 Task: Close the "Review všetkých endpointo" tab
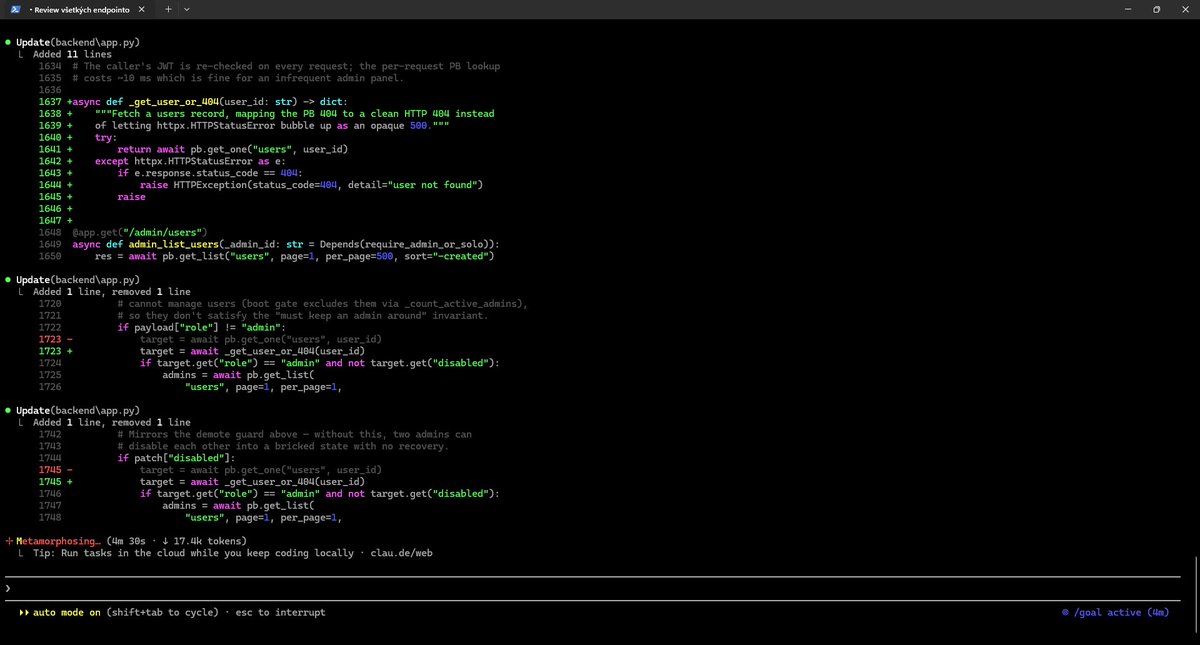pos(142,9)
